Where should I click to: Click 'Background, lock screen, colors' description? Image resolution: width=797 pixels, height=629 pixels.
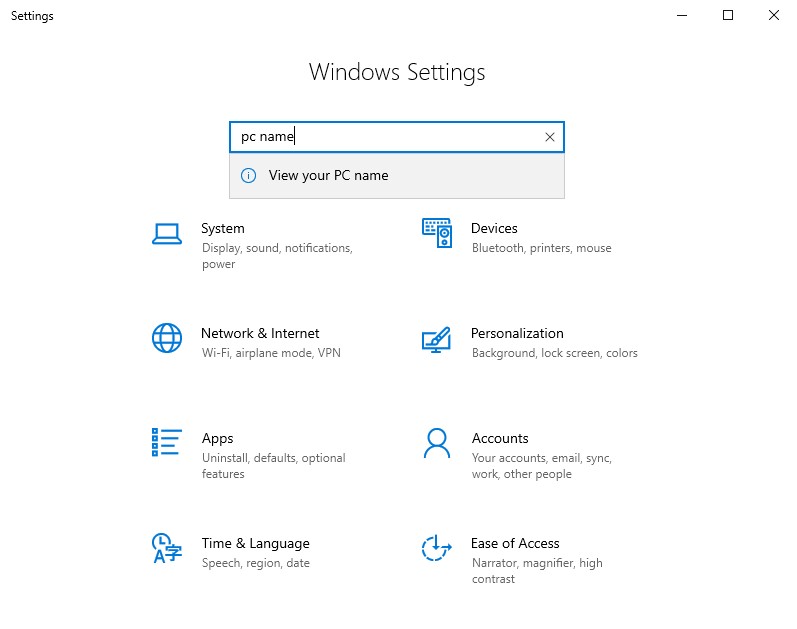pos(555,353)
